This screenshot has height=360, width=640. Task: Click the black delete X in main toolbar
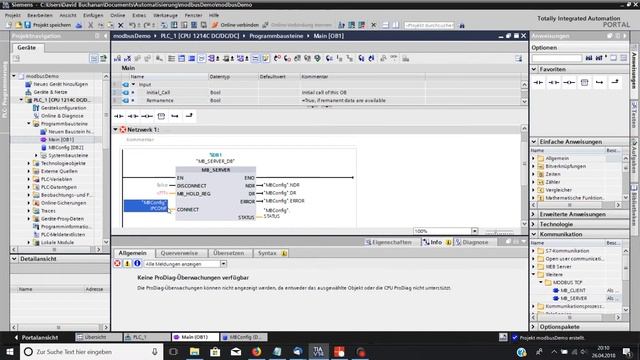tap(121, 25)
